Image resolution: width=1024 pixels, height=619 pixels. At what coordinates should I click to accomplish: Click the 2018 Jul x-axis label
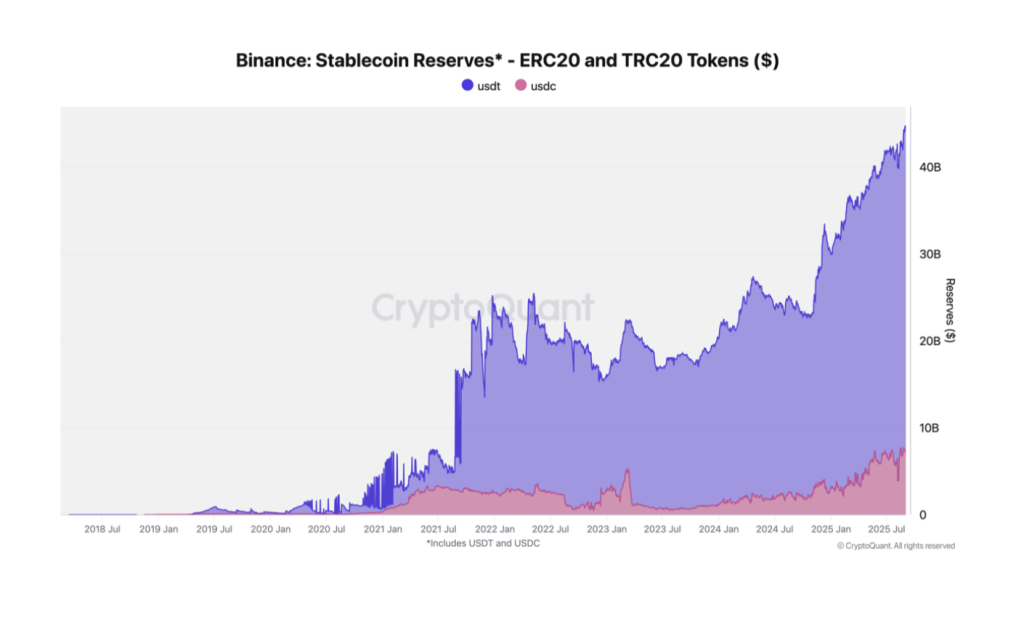(x=103, y=529)
